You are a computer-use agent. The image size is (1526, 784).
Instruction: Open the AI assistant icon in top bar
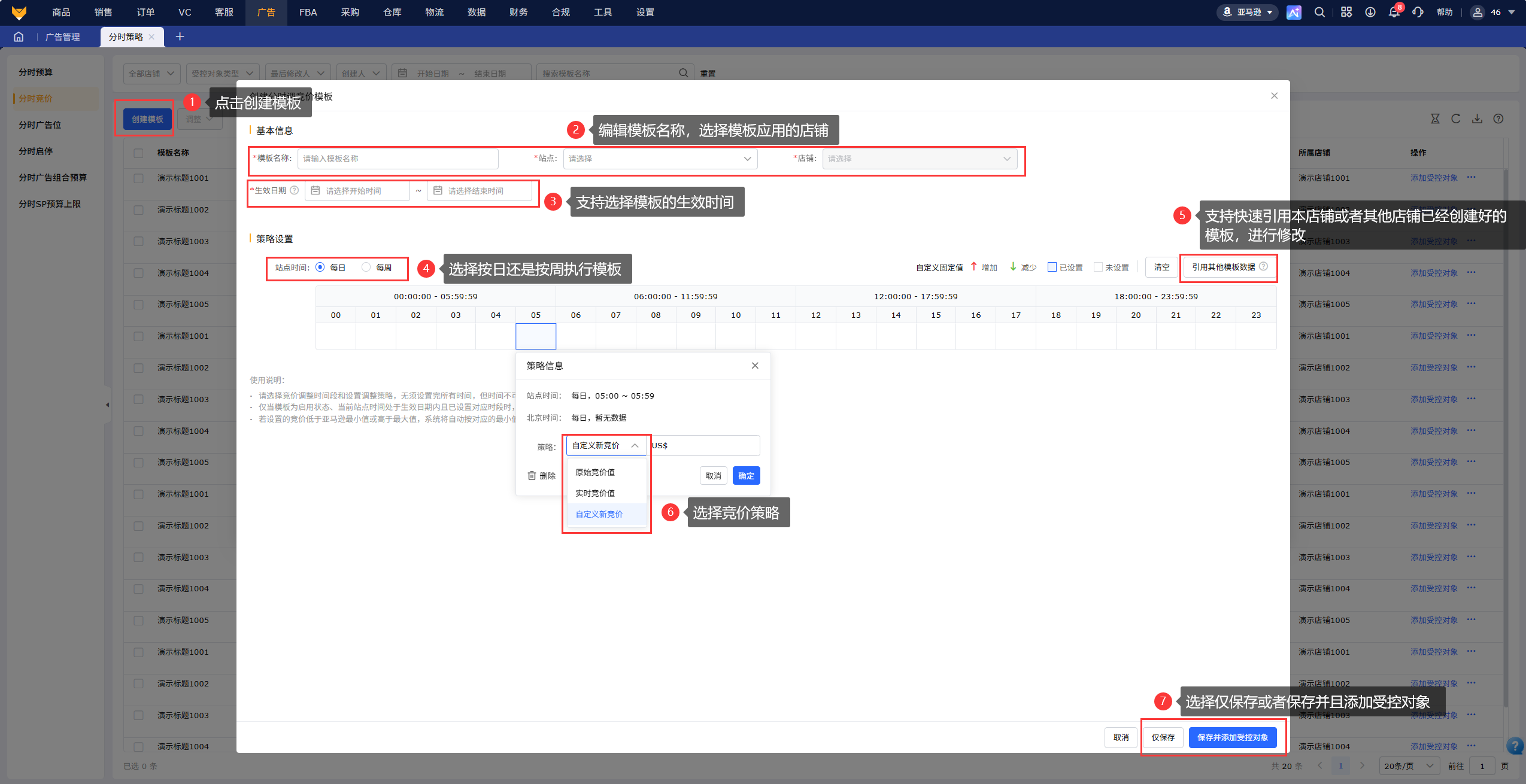(1294, 12)
